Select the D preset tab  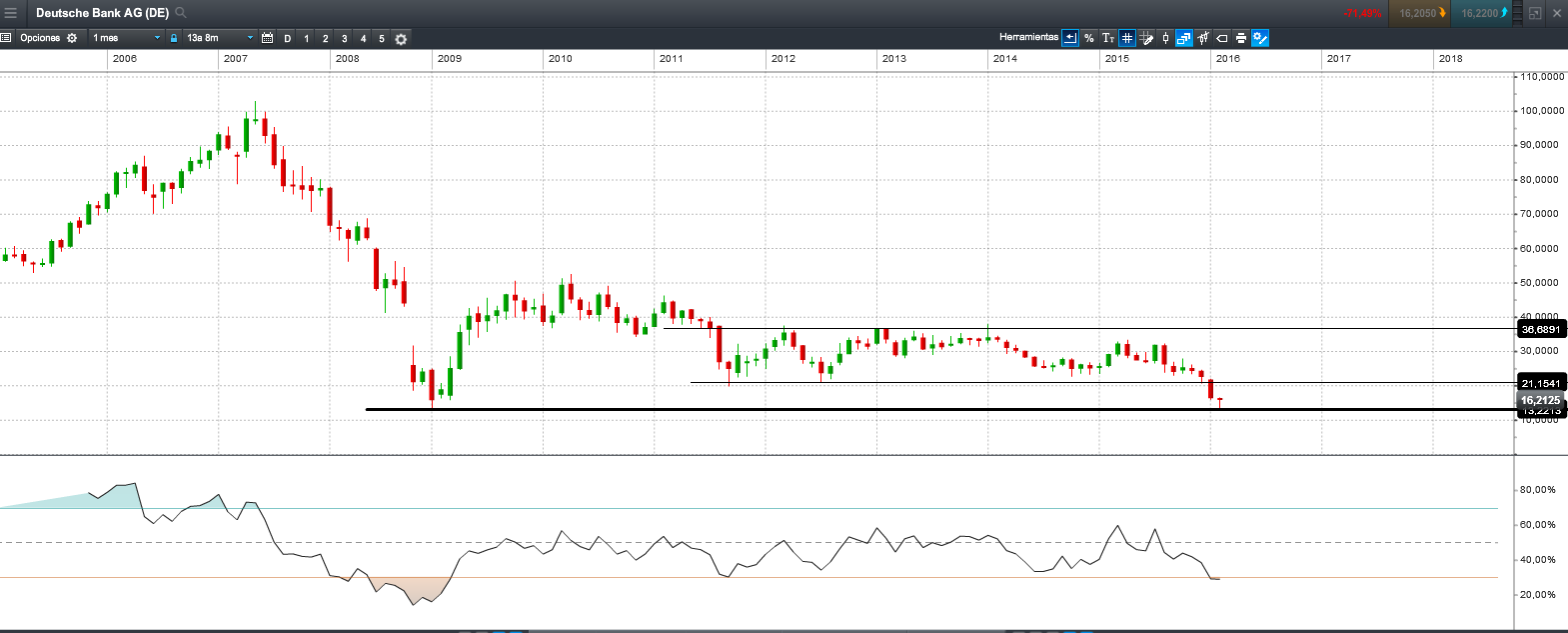tap(288, 38)
